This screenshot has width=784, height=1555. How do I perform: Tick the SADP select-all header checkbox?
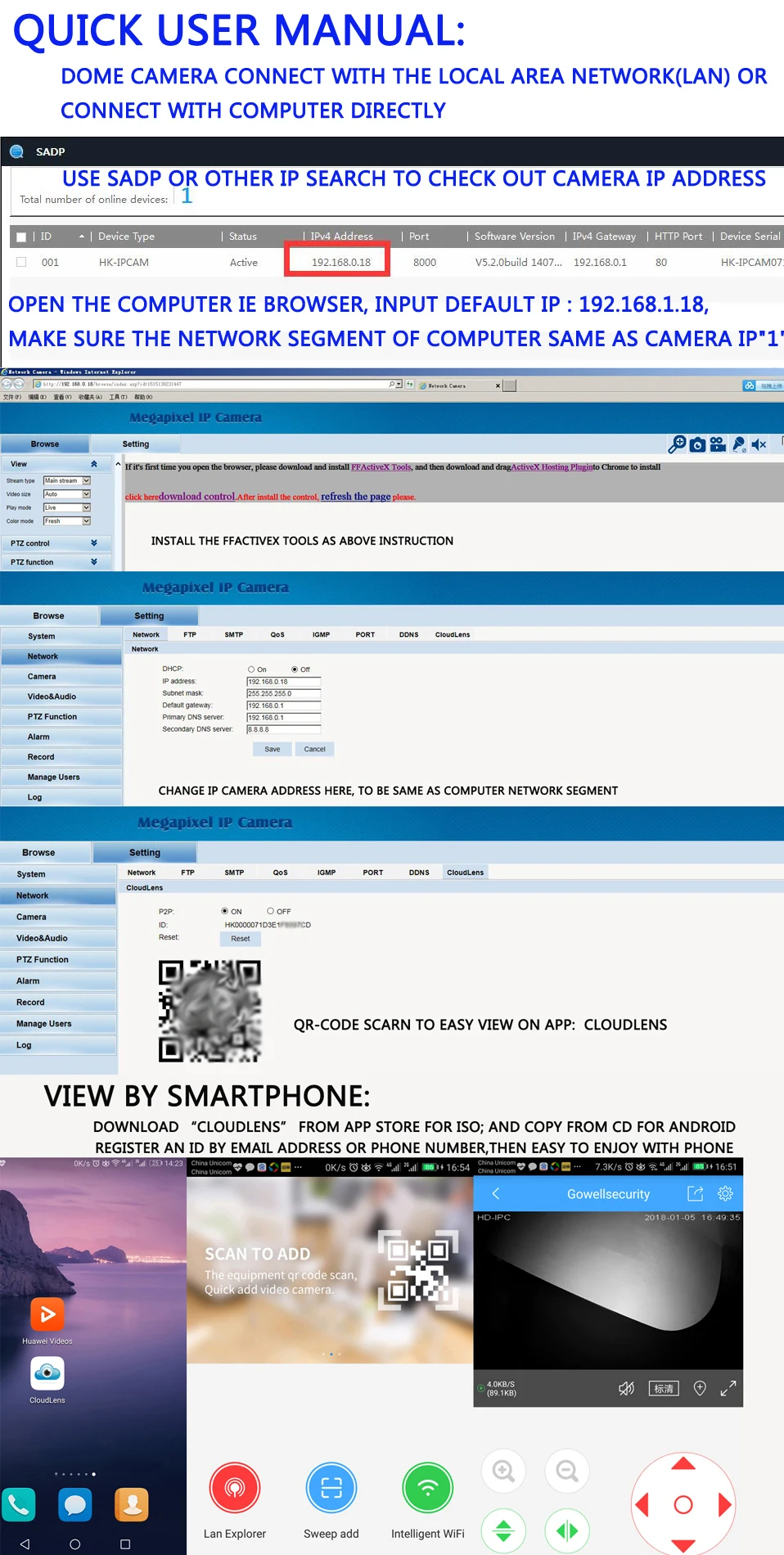[21, 237]
